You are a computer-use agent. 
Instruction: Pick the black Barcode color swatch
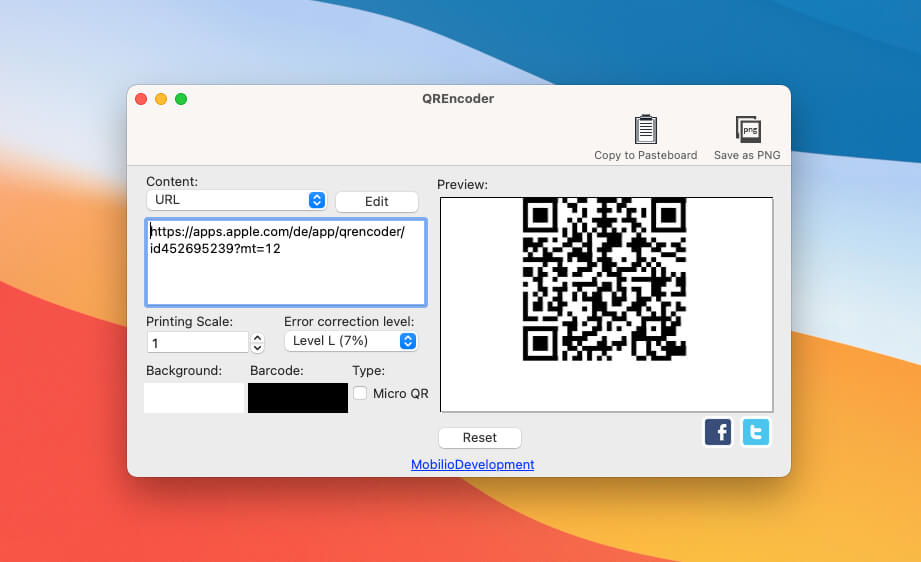pos(298,398)
